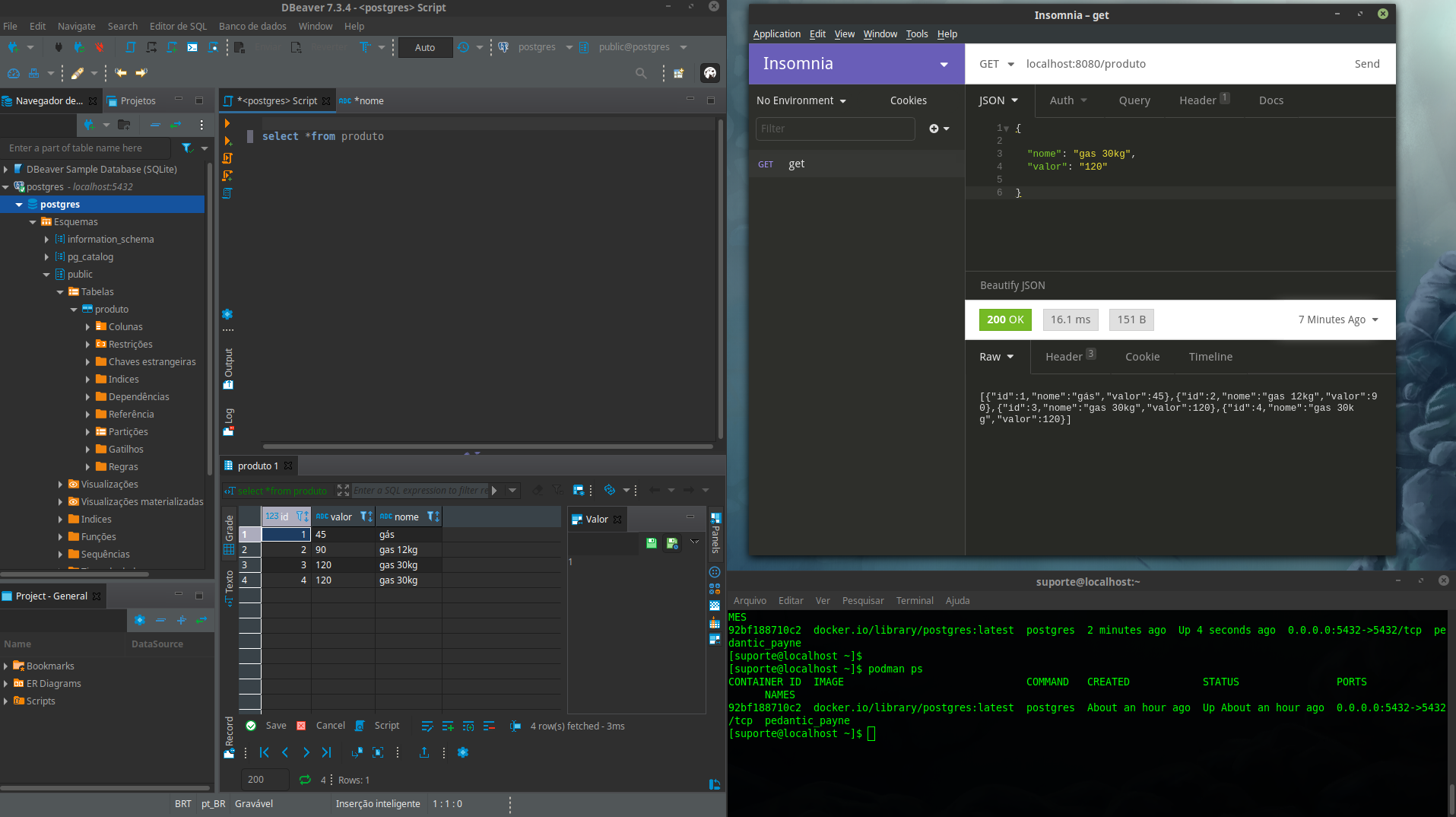
Task: Click Save button in results panel
Action: coord(267,726)
